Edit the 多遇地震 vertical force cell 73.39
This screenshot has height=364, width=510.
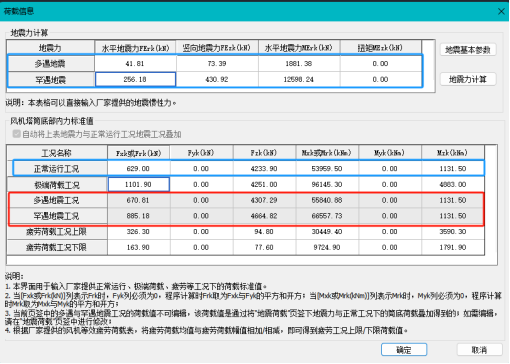point(217,64)
